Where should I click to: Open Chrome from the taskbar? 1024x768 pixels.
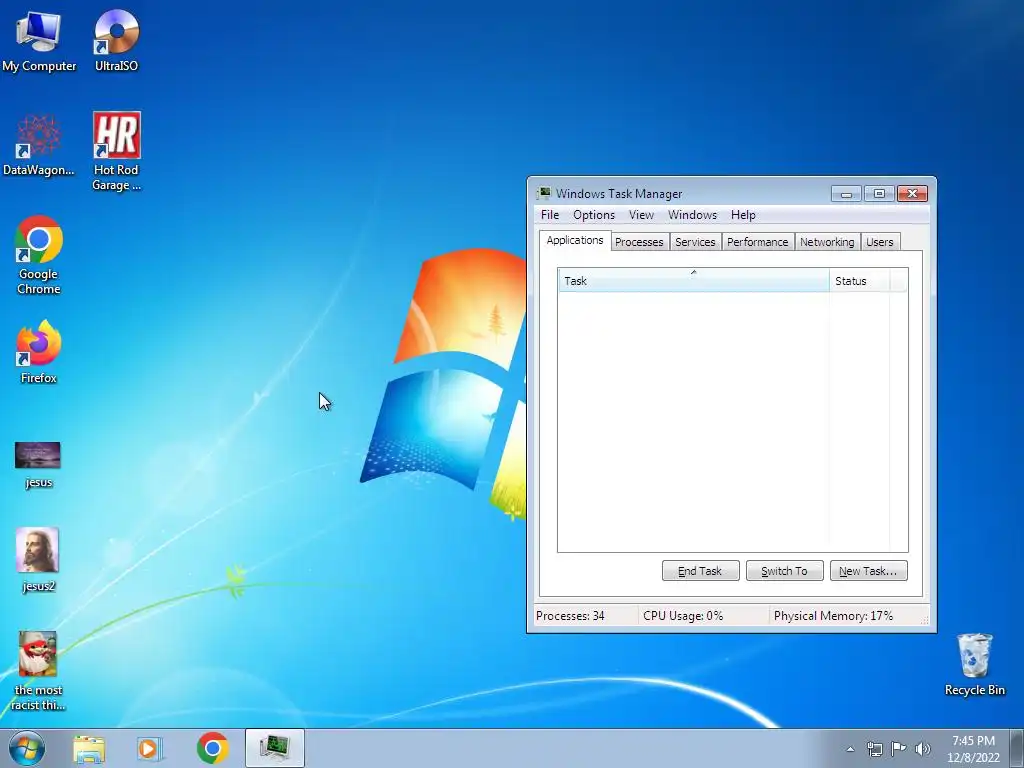tap(212, 748)
